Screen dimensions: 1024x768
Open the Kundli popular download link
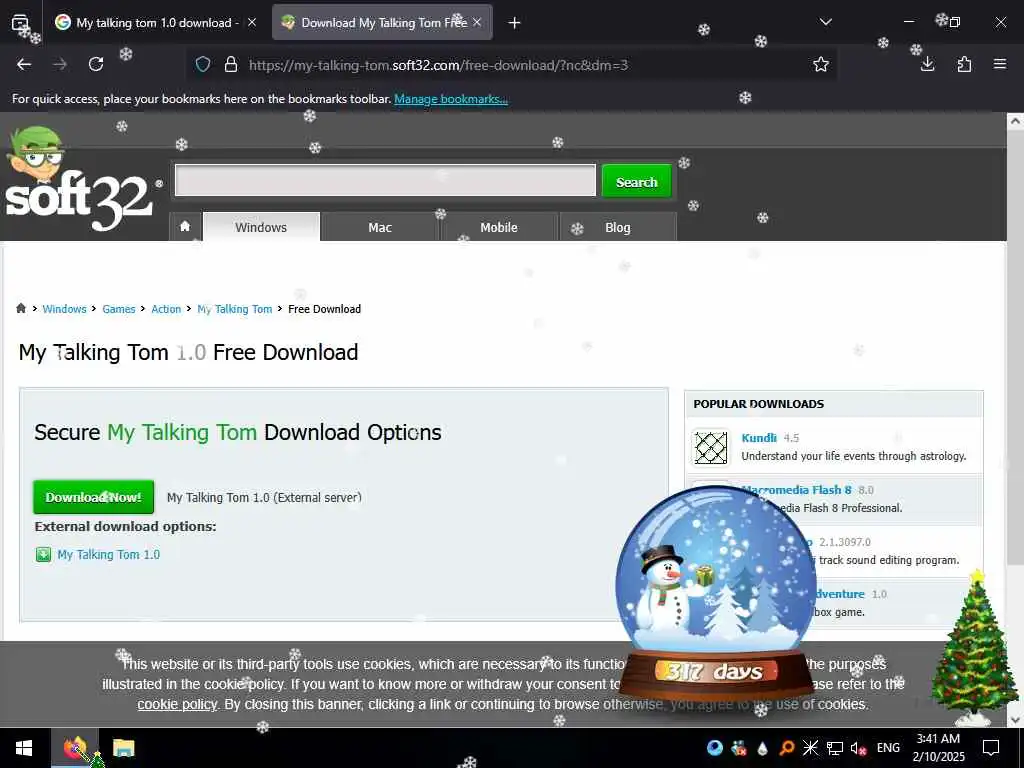[759, 438]
